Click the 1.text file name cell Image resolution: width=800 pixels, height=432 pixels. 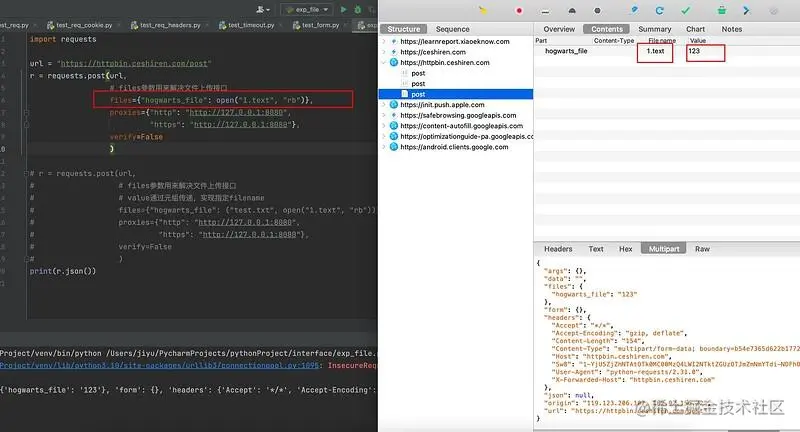click(x=655, y=51)
